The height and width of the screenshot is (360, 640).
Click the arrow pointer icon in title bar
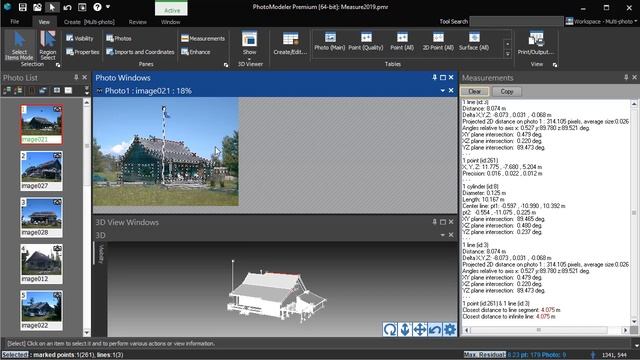point(52,7)
